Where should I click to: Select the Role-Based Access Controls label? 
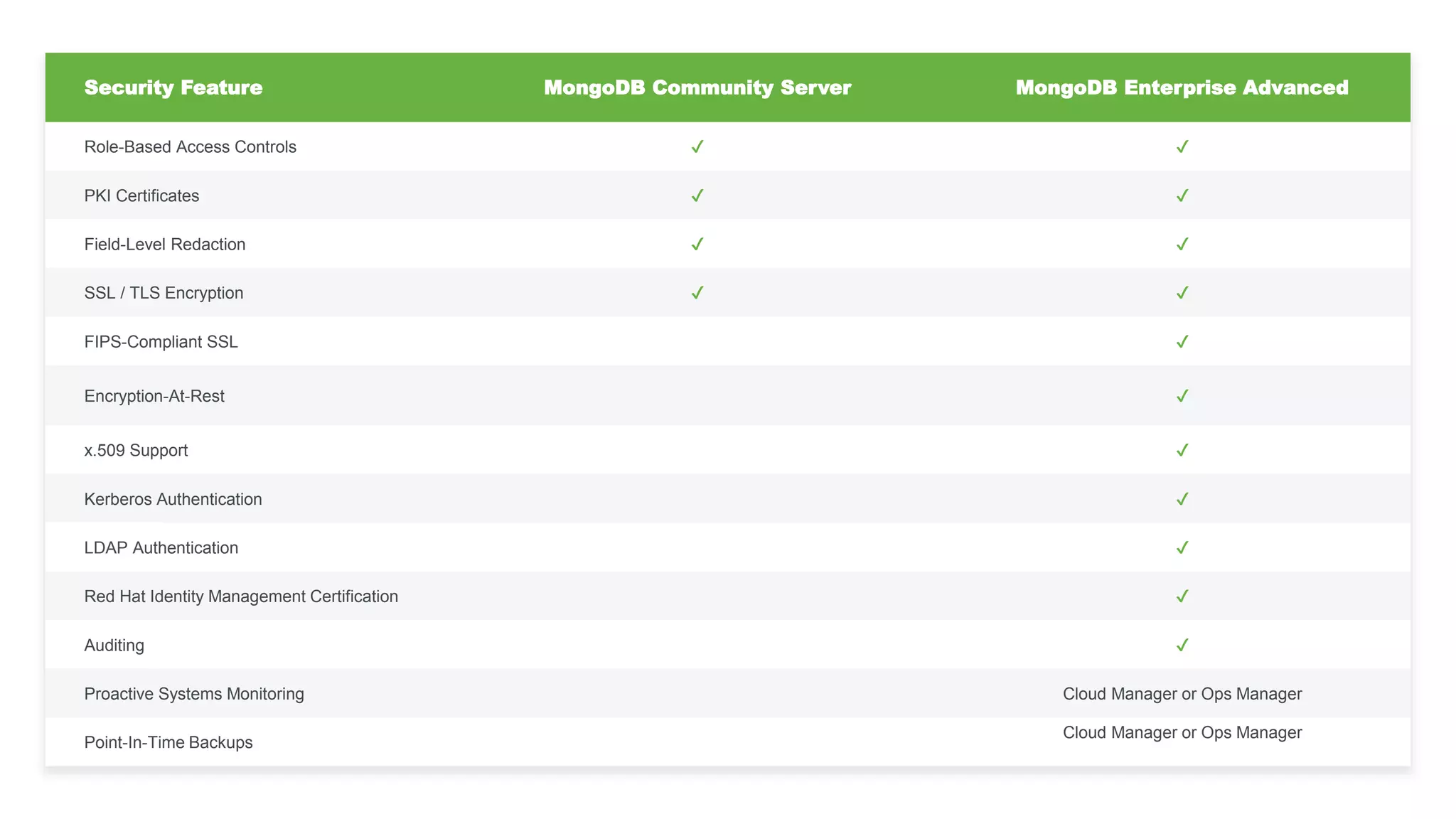(190, 146)
